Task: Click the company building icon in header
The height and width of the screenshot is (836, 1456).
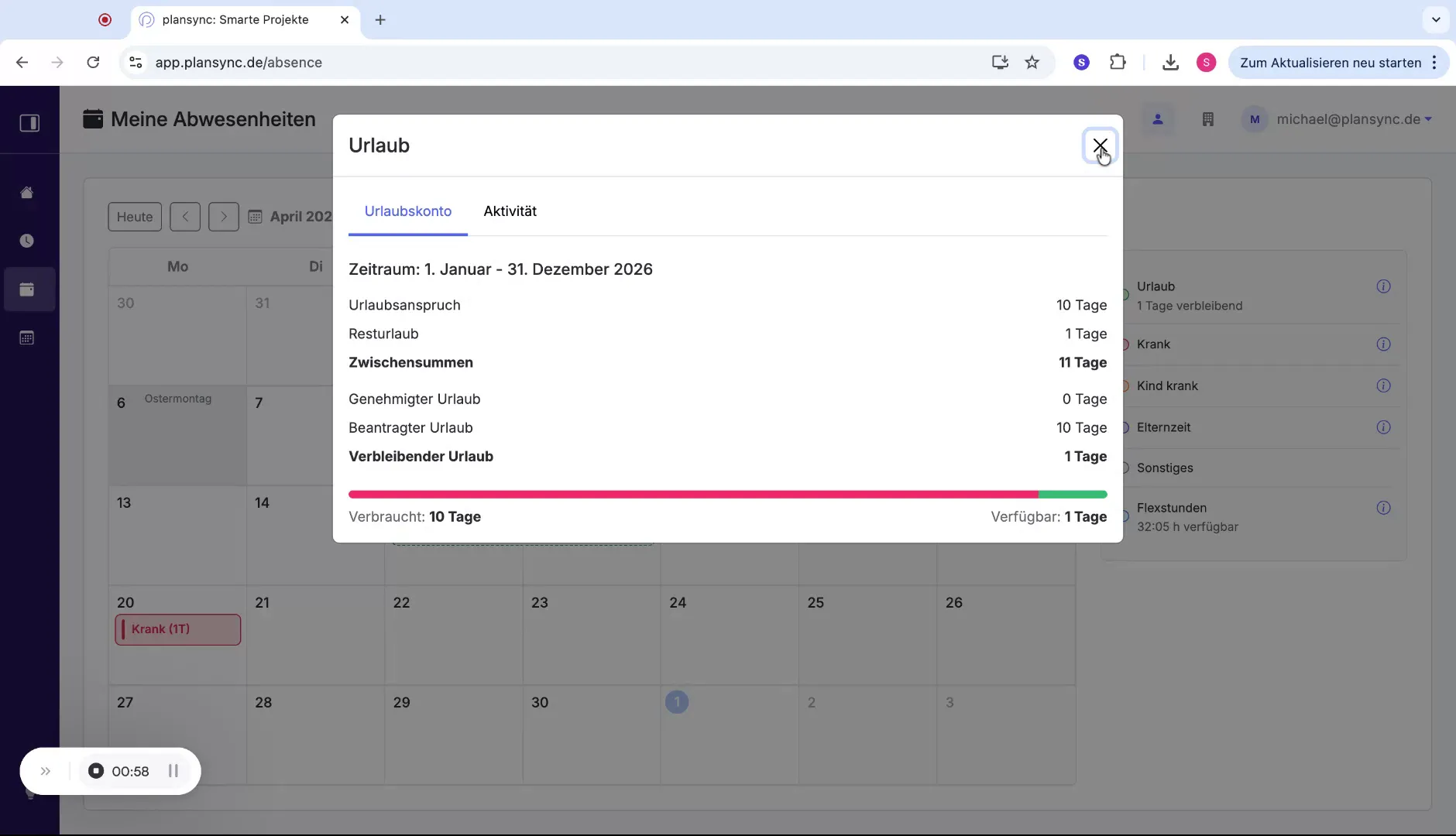Action: (x=1207, y=119)
